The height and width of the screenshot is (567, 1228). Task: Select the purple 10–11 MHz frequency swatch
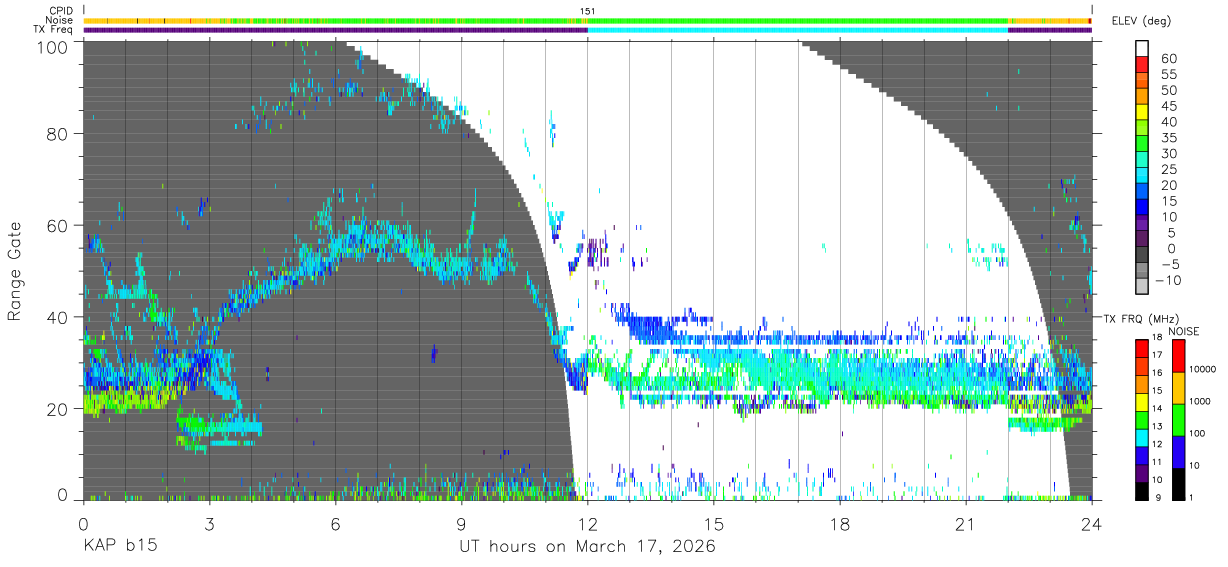pos(1143,474)
